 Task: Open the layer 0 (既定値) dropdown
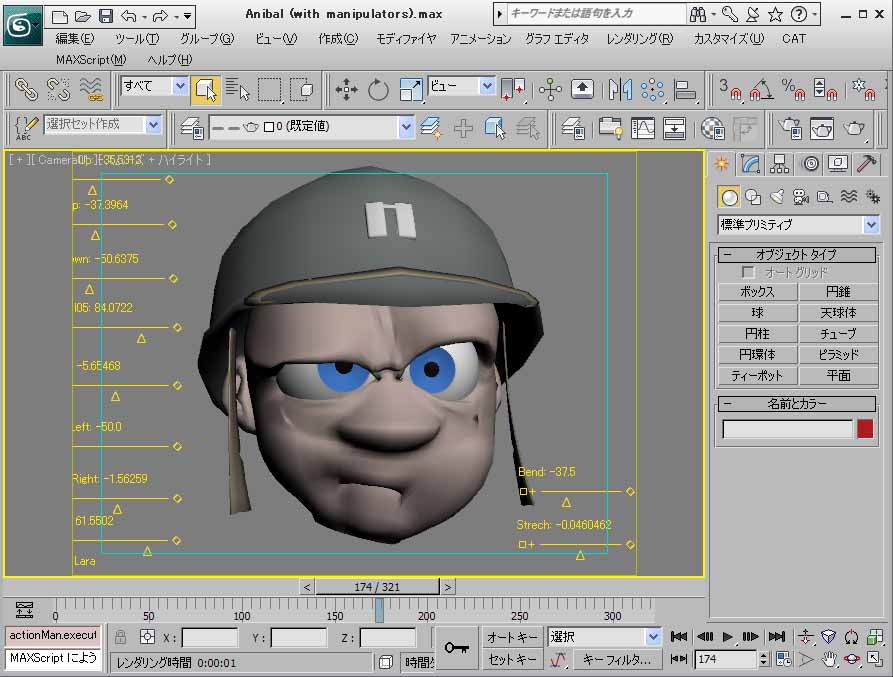click(x=405, y=127)
